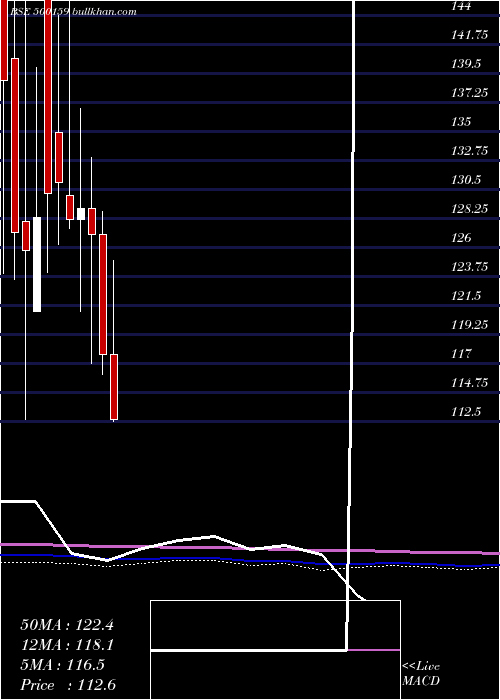Click the 130.5 axis value

click(466, 180)
